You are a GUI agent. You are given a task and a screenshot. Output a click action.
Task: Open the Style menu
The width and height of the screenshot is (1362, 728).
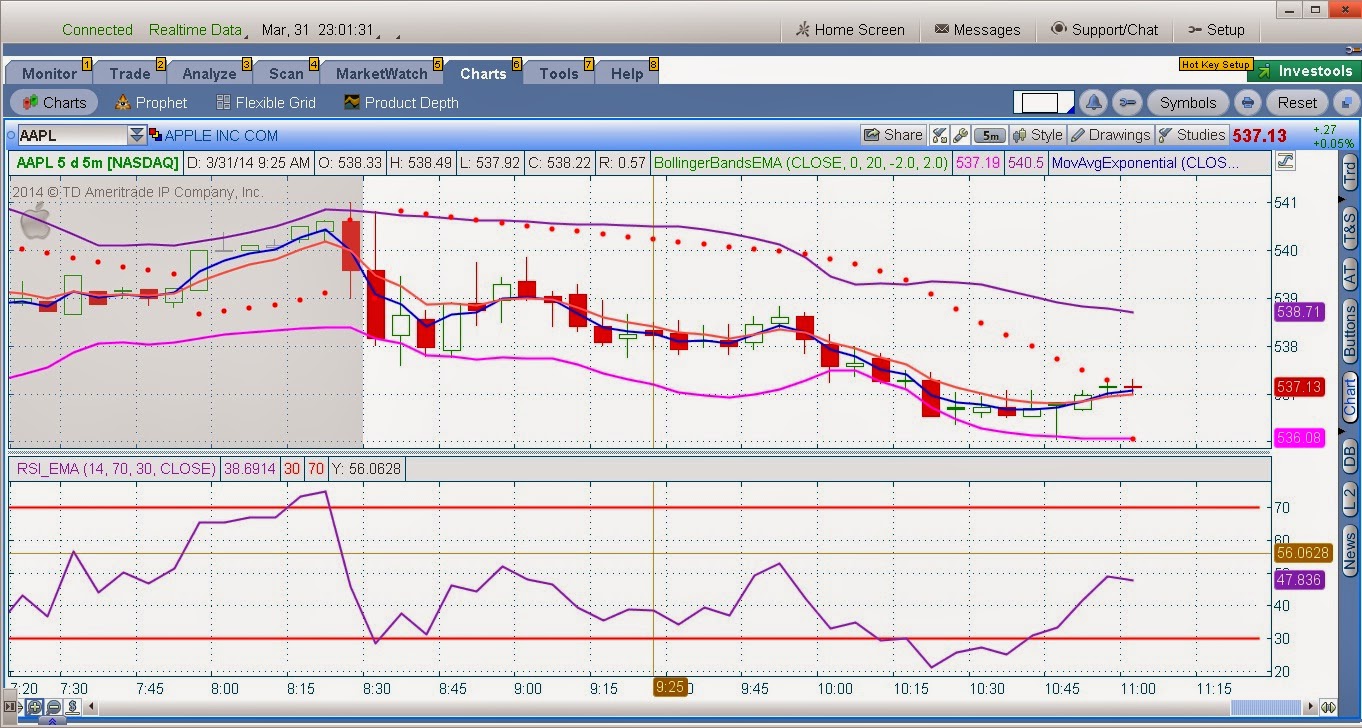pos(1037,135)
